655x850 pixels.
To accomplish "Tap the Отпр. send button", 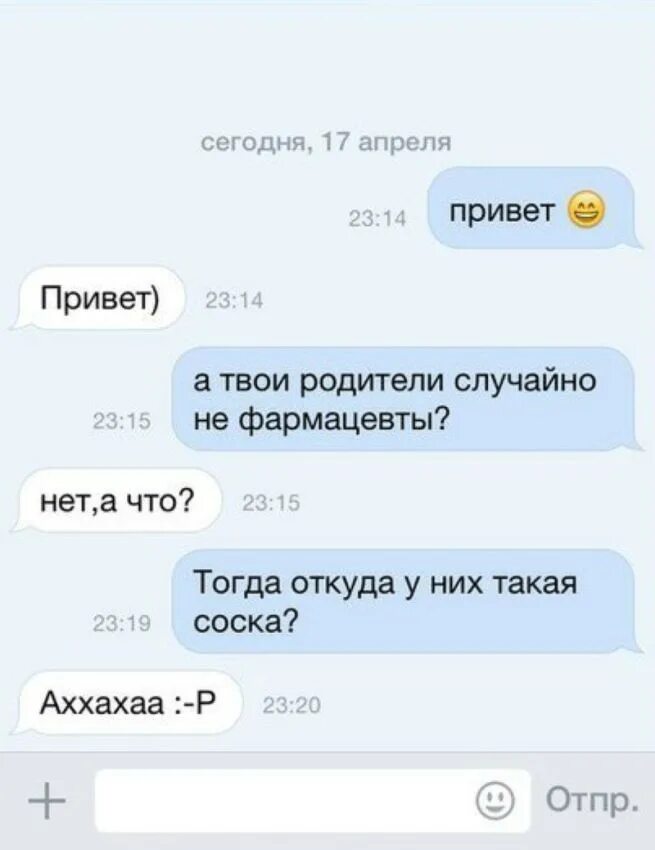I will [590, 801].
